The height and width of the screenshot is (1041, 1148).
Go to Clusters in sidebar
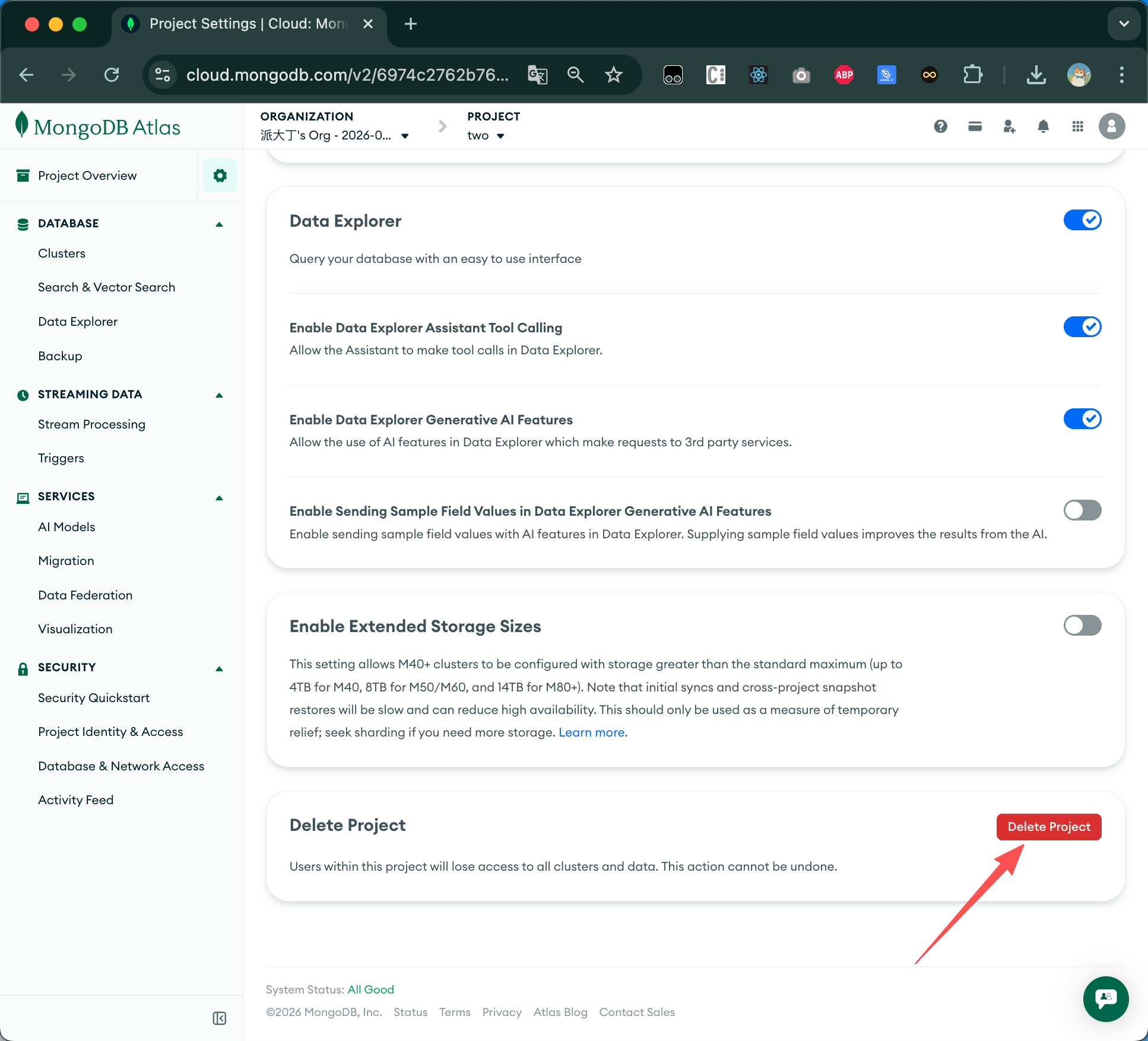tap(62, 253)
